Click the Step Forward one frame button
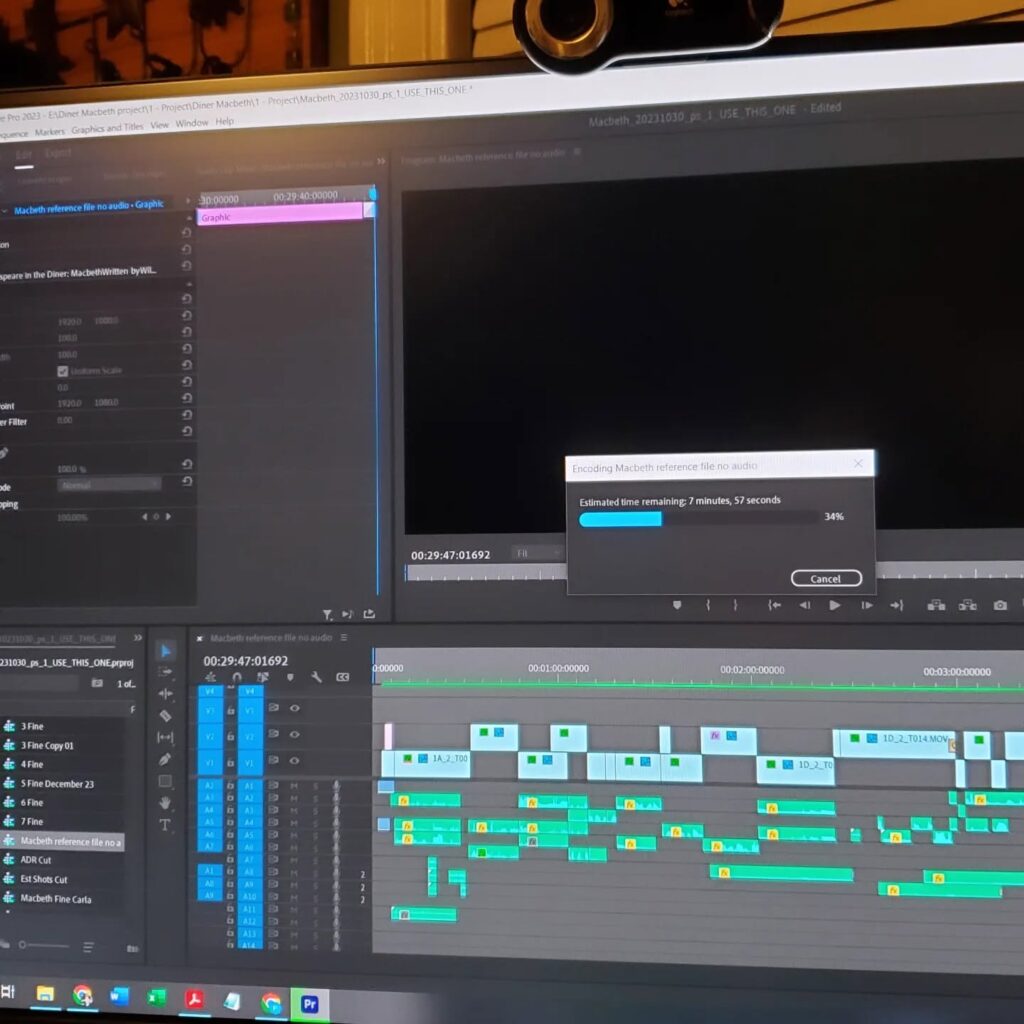Screen dimensions: 1024x1024 click(x=867, y=605)
